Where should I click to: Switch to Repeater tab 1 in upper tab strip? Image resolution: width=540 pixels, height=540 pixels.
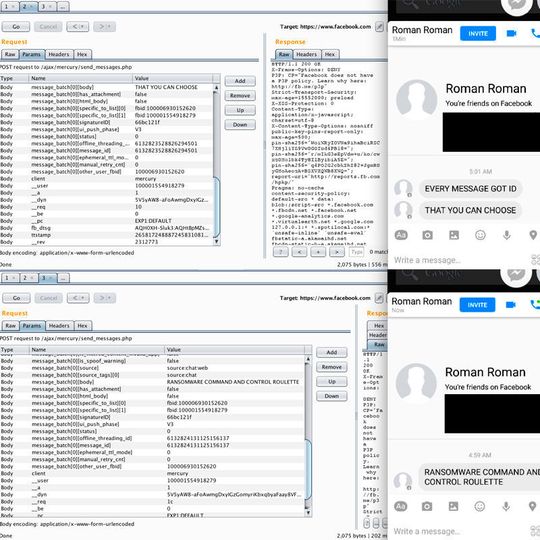[9, 7]
